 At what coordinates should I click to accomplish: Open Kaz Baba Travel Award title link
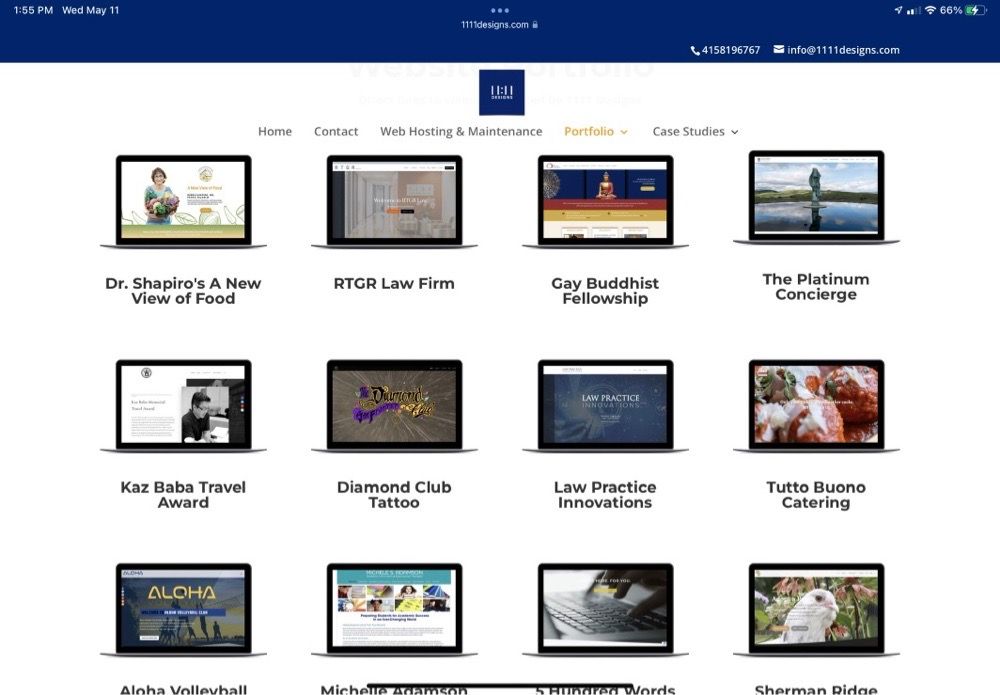coord(183,495)
